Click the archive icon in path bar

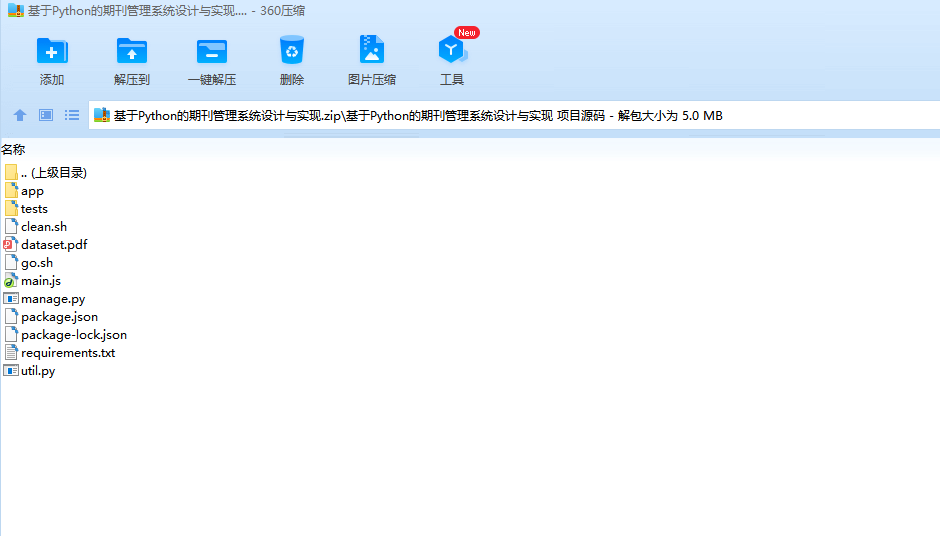point(102,115)
